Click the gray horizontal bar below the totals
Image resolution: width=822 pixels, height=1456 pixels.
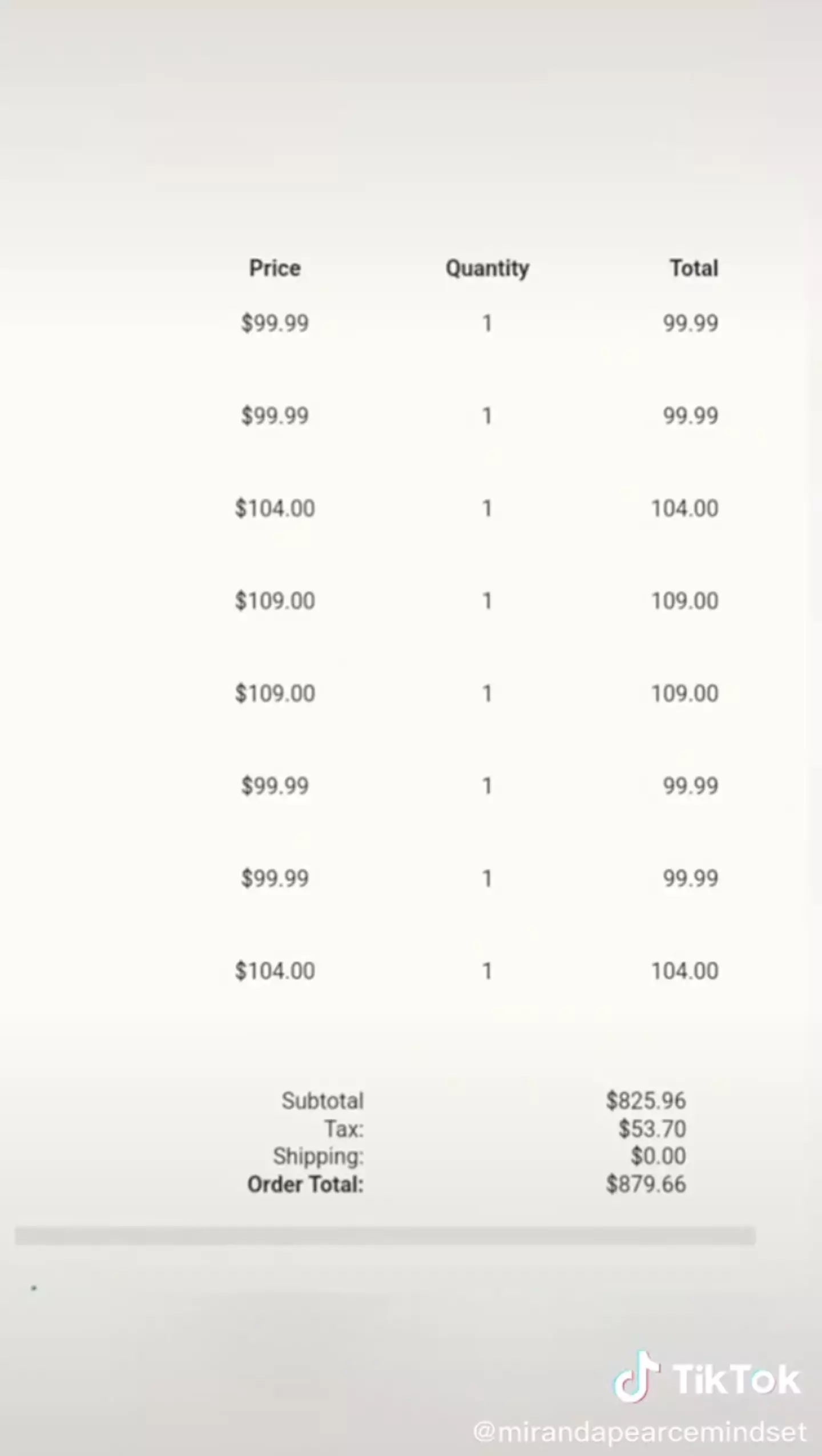tap(385, 1236)
